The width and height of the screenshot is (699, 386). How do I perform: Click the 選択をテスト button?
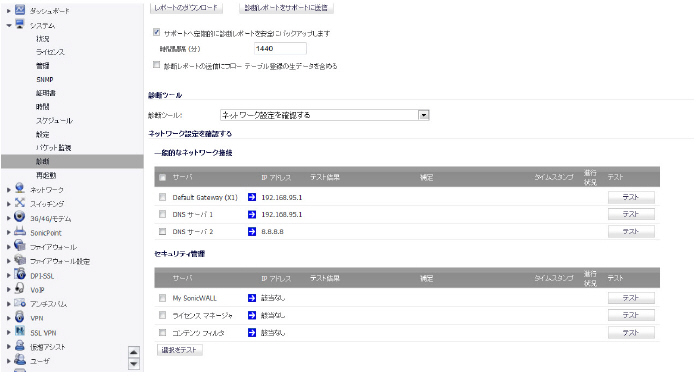coord(179,350)
